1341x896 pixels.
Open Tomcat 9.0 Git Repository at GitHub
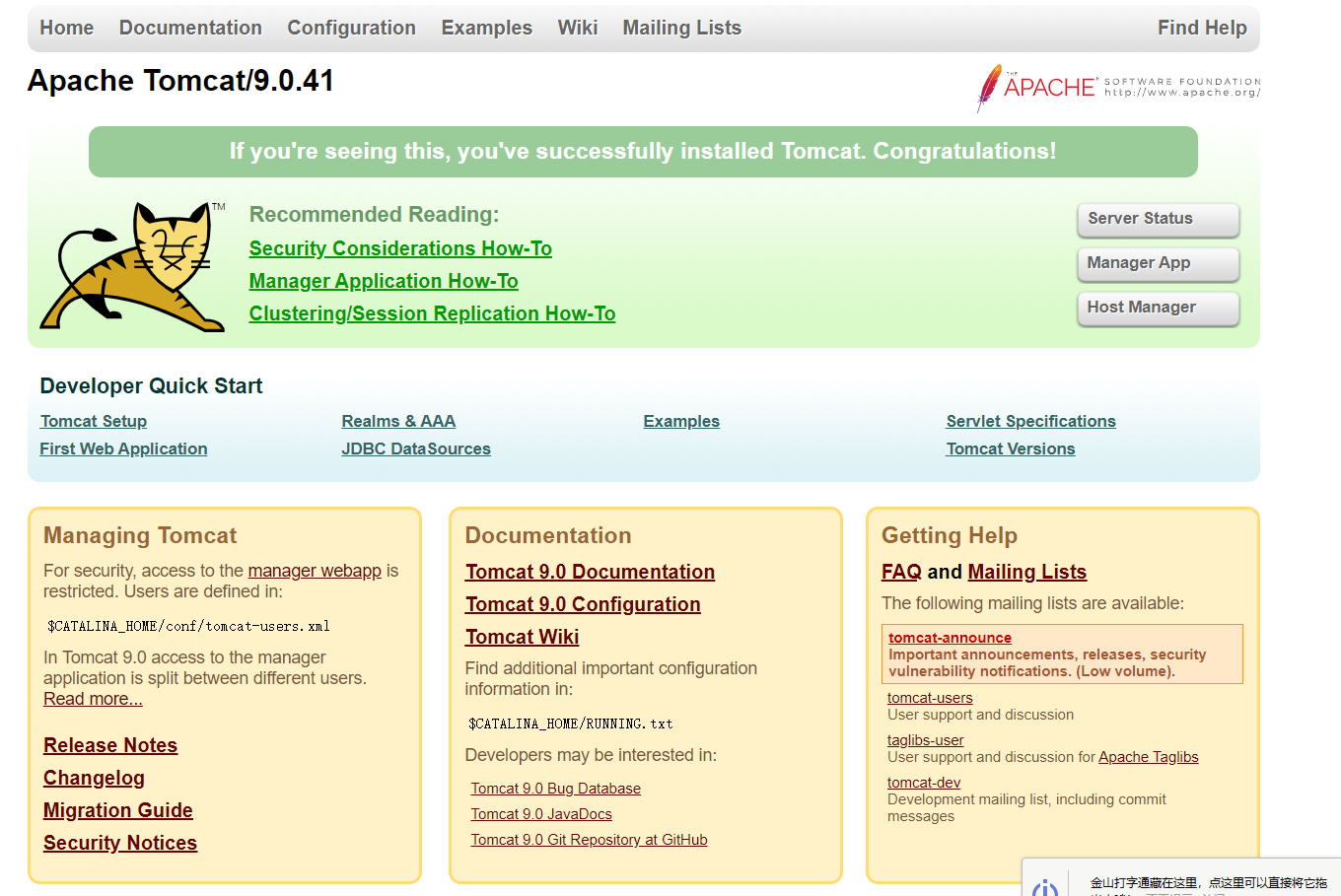[x=589, y=840]
